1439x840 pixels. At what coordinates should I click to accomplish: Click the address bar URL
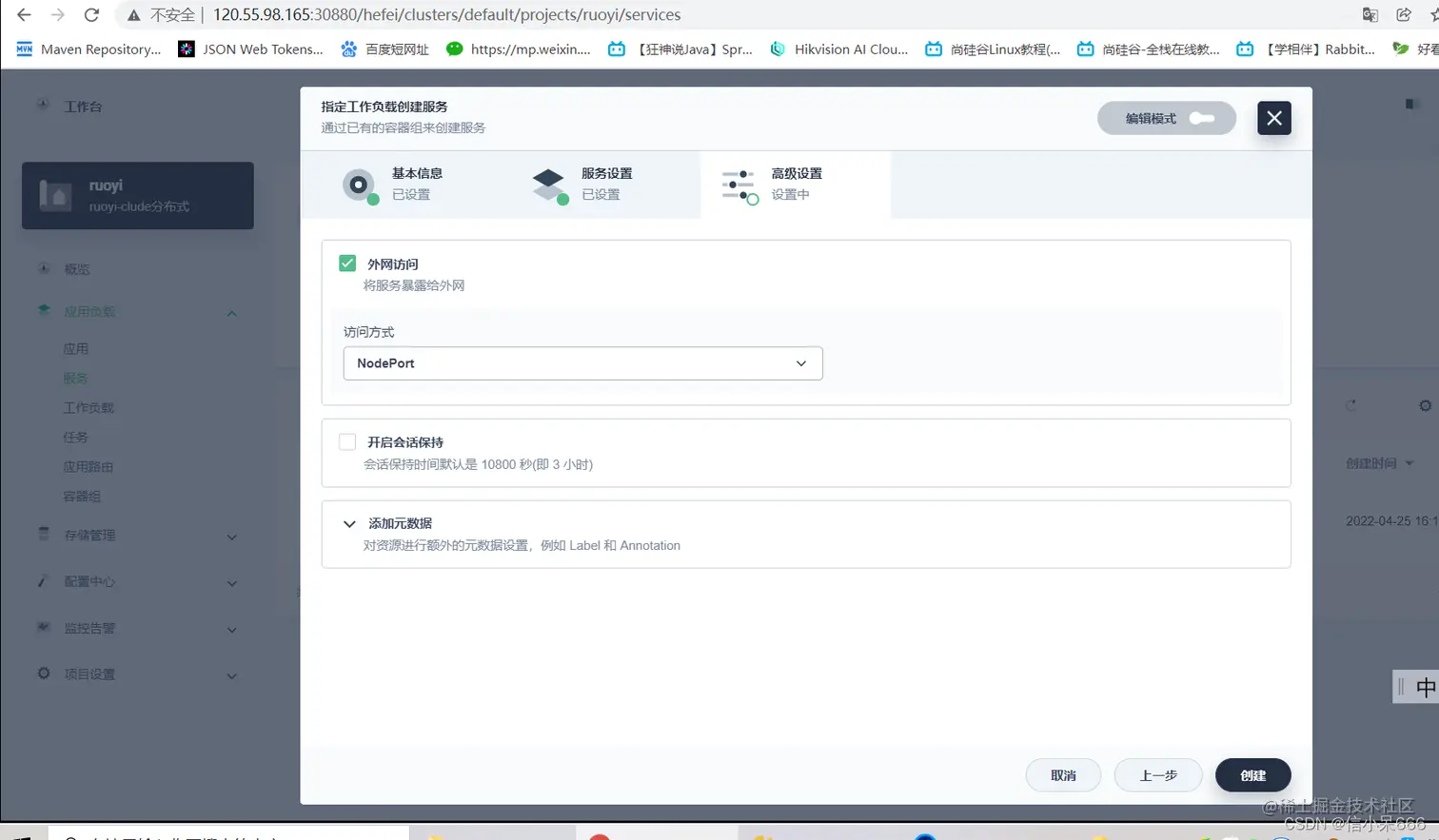(447, 15)
